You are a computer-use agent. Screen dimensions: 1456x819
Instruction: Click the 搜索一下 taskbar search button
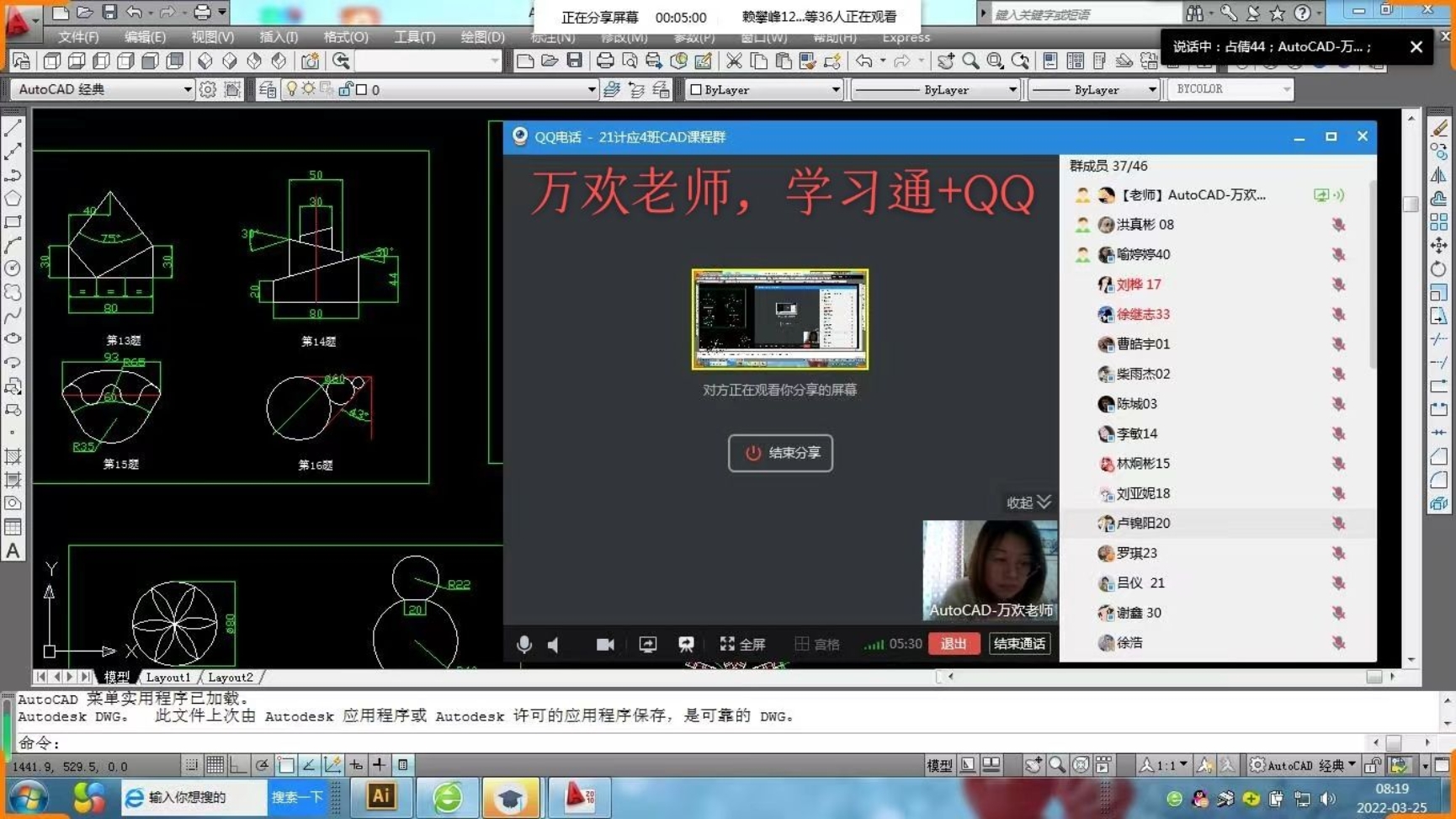(x=297, y=797)
